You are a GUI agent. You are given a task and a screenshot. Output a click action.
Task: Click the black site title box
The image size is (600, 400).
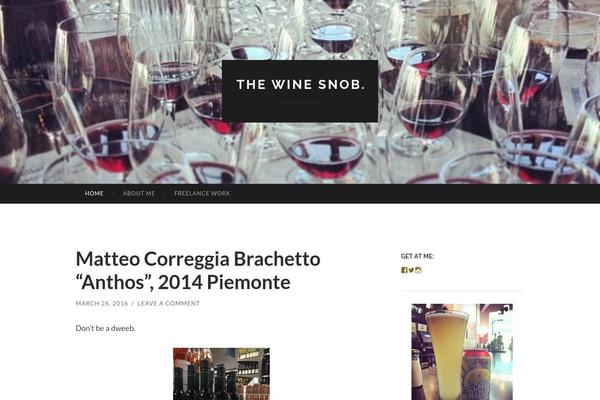pos(300,91)
